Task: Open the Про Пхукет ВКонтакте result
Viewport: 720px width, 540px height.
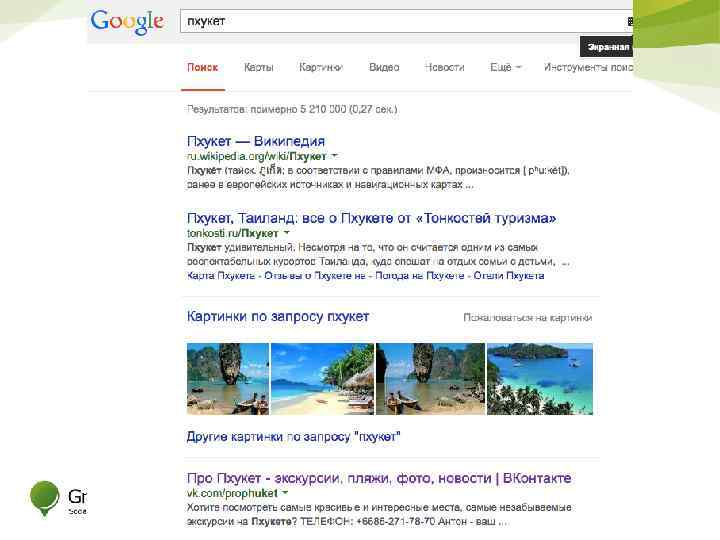Action: click(379, 478)
